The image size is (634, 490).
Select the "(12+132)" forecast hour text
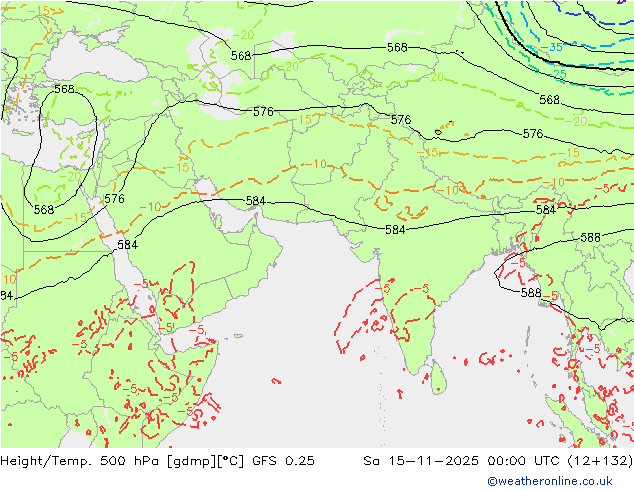[x=600, y=460]
